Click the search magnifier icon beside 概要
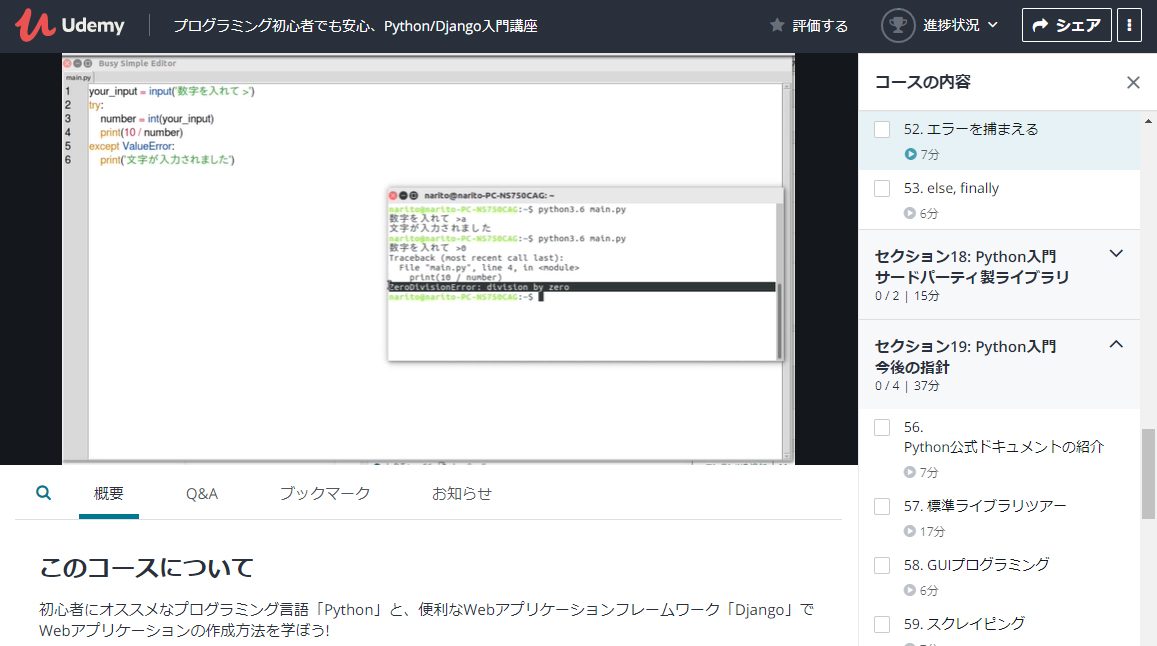The image size is (1157, 646). click(x=44, y=492)
